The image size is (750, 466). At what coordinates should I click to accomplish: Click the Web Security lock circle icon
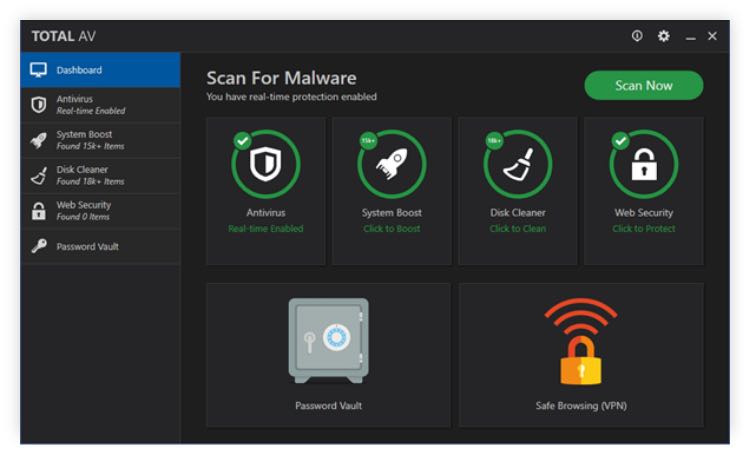644,164
